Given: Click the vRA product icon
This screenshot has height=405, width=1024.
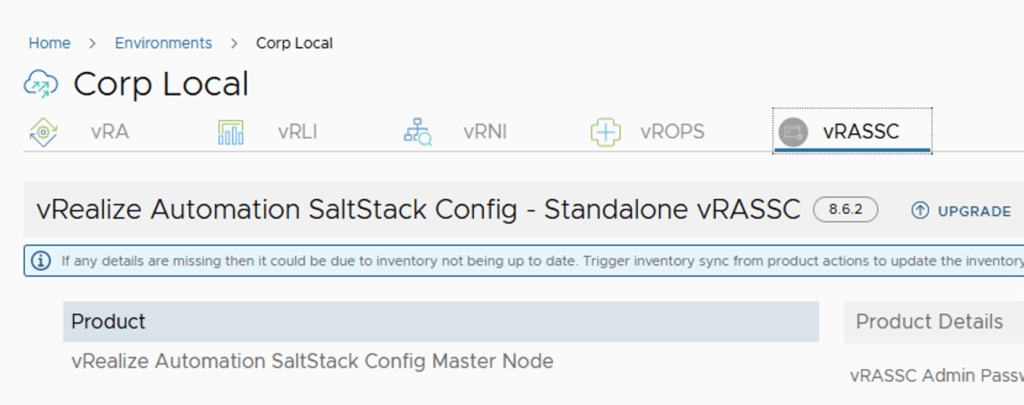Looking at the screenshot, I should click(42, 132).
